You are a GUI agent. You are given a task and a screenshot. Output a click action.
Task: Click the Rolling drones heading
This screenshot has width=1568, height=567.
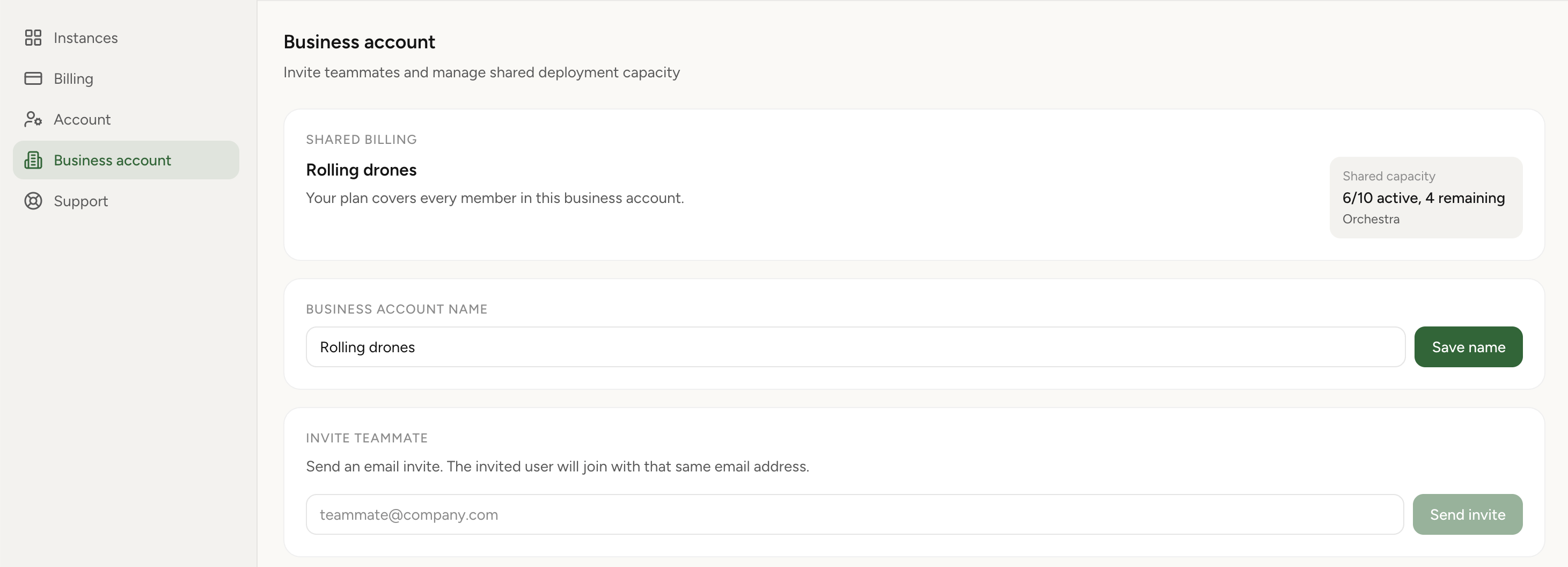361,170
